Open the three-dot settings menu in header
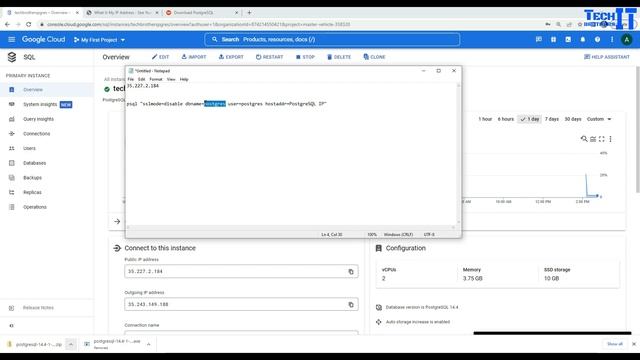Viewport: 640px width, 360px height. tap(612, 40)
